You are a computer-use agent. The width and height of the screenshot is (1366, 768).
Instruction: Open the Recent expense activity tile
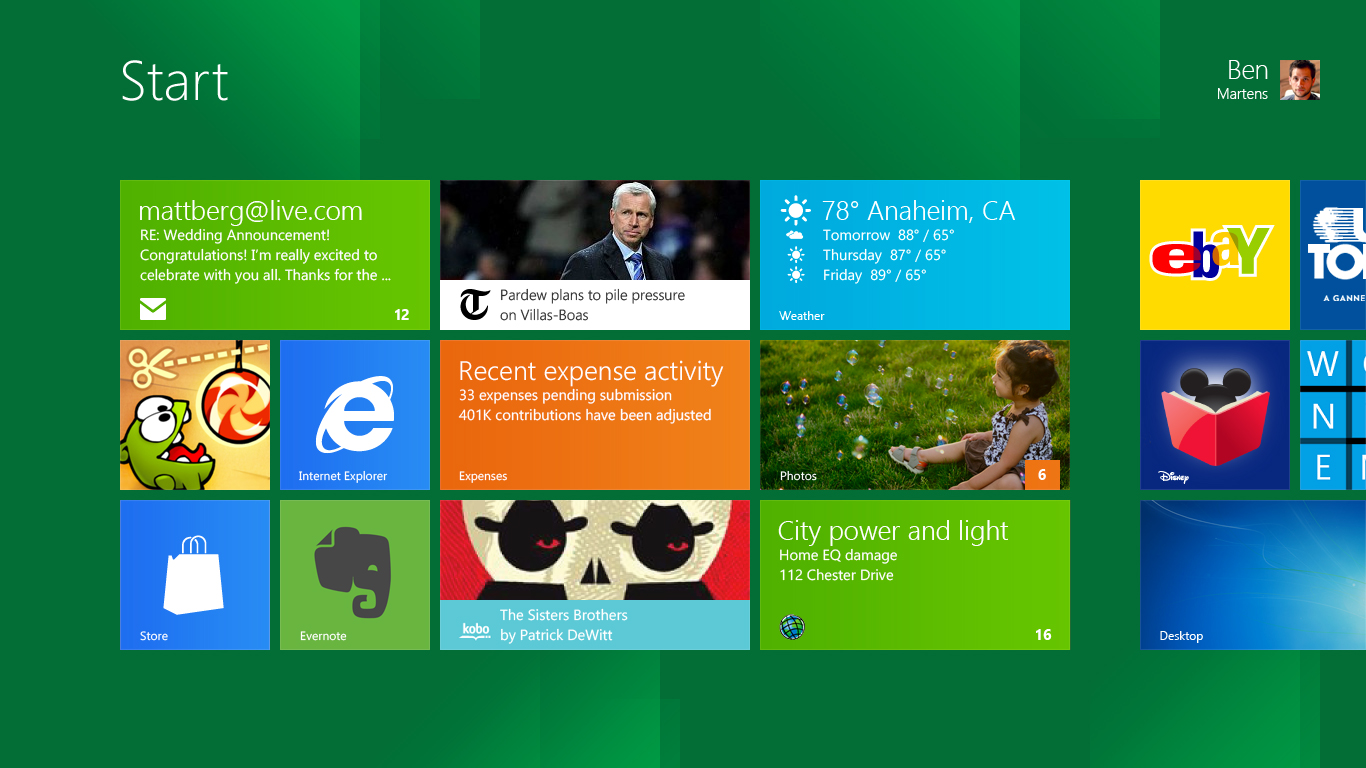(595, 415)
